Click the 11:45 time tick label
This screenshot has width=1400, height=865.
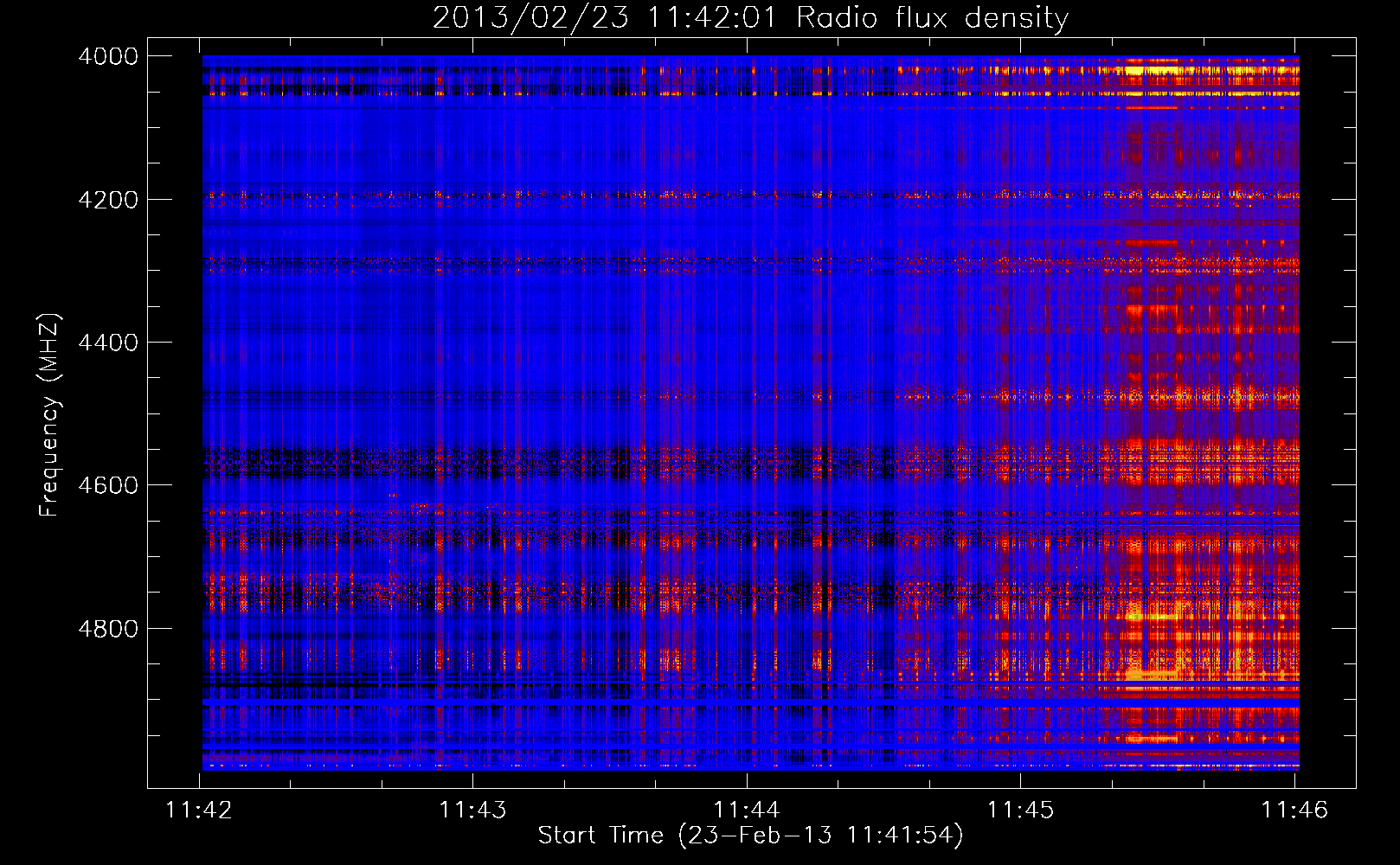pyautogui.click(x=1021, y=810)
